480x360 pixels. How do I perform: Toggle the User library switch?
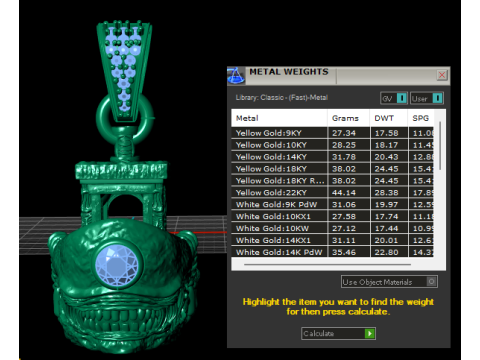tap(427, 98)
